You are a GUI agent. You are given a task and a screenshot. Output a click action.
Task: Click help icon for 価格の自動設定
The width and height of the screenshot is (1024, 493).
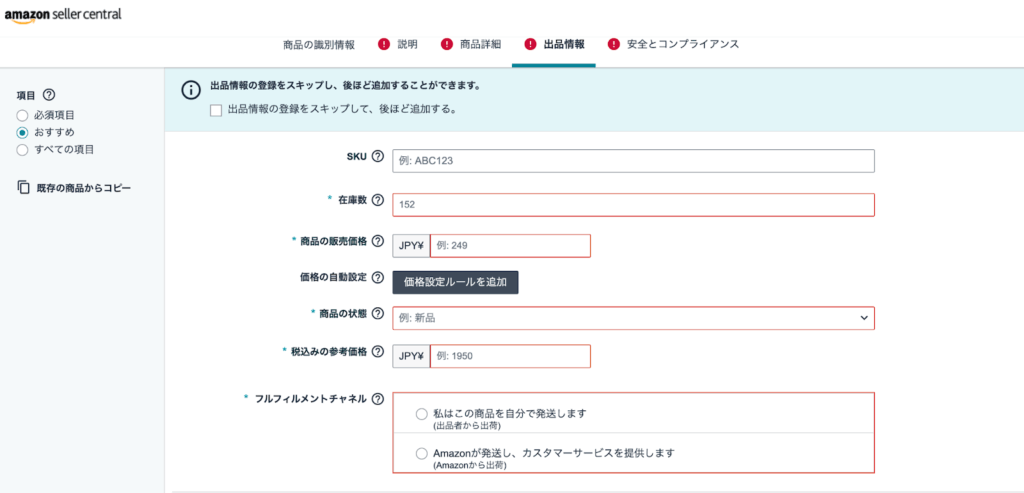point(377,278)
